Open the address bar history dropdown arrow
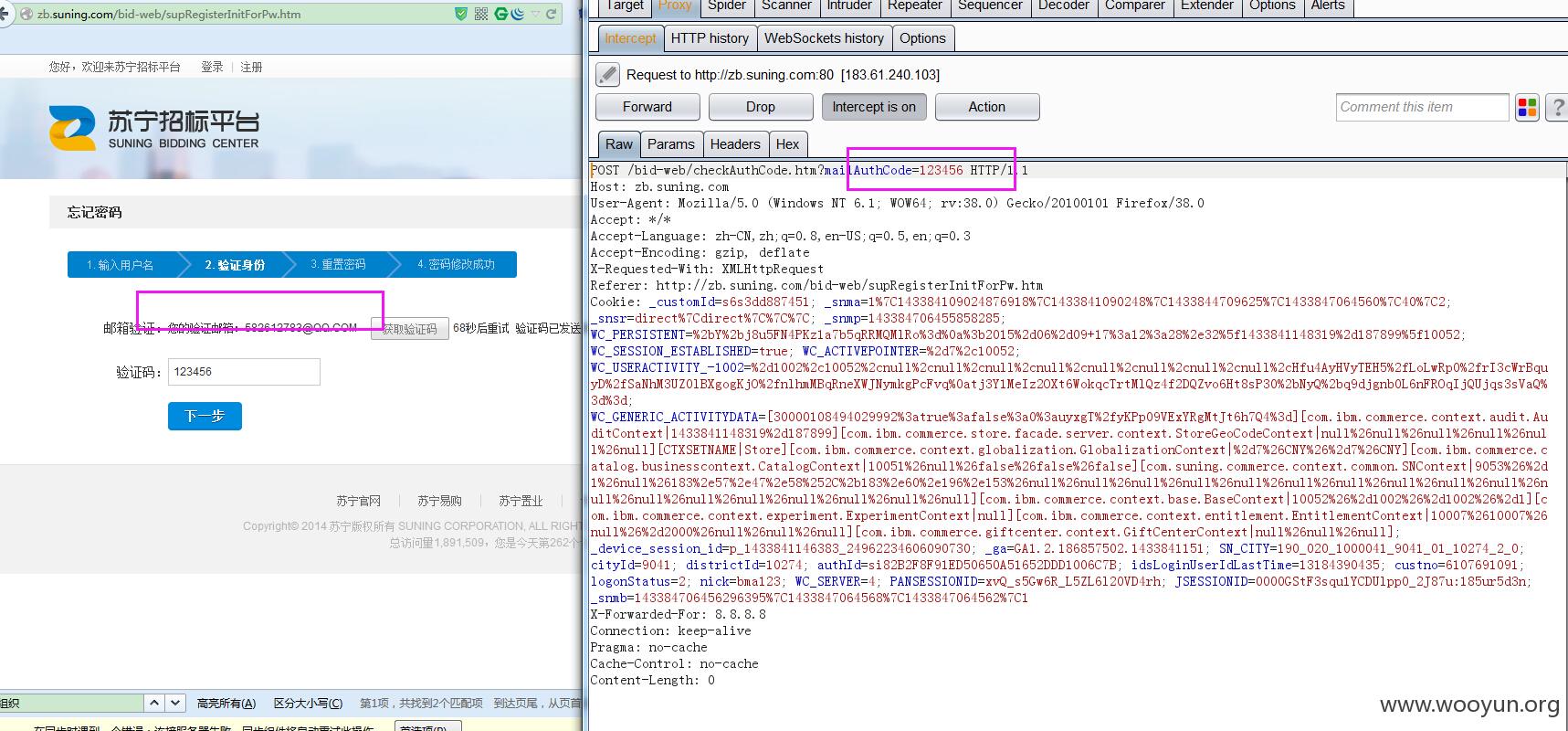This screenshot has height=731, width=1568. coord(534,14)
